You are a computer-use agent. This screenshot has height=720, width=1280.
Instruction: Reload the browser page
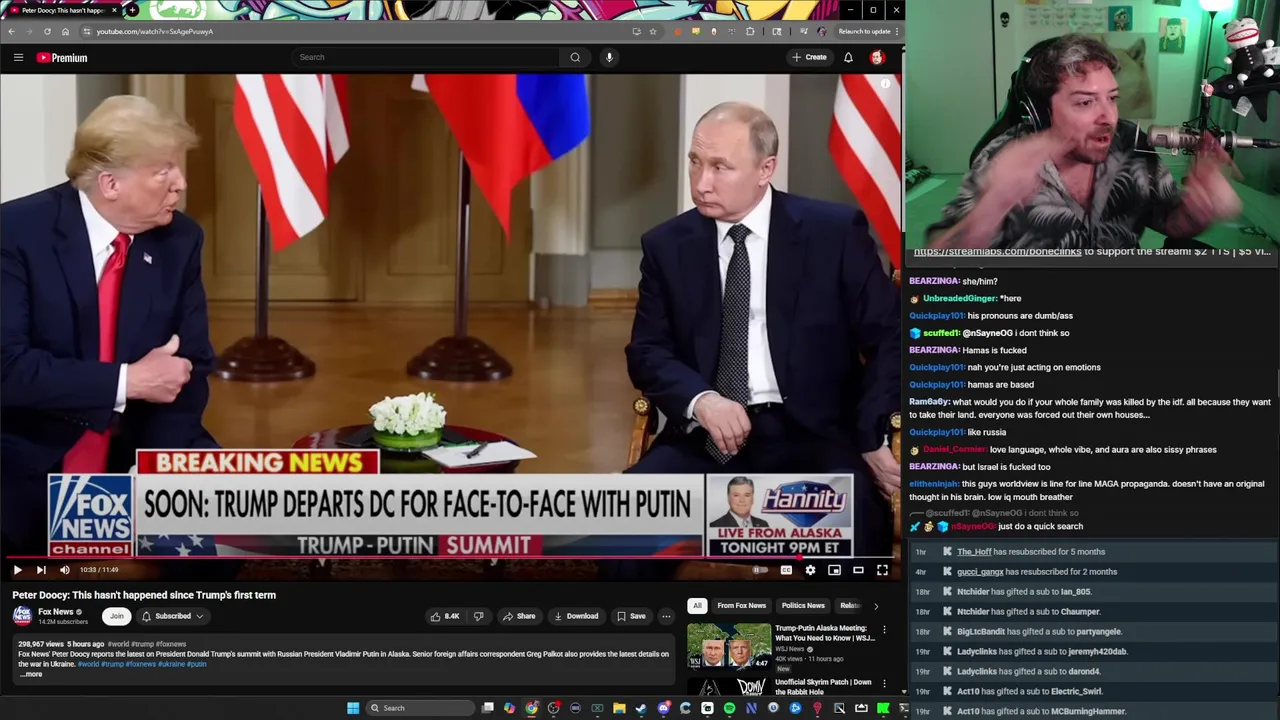tap(47, 31)
